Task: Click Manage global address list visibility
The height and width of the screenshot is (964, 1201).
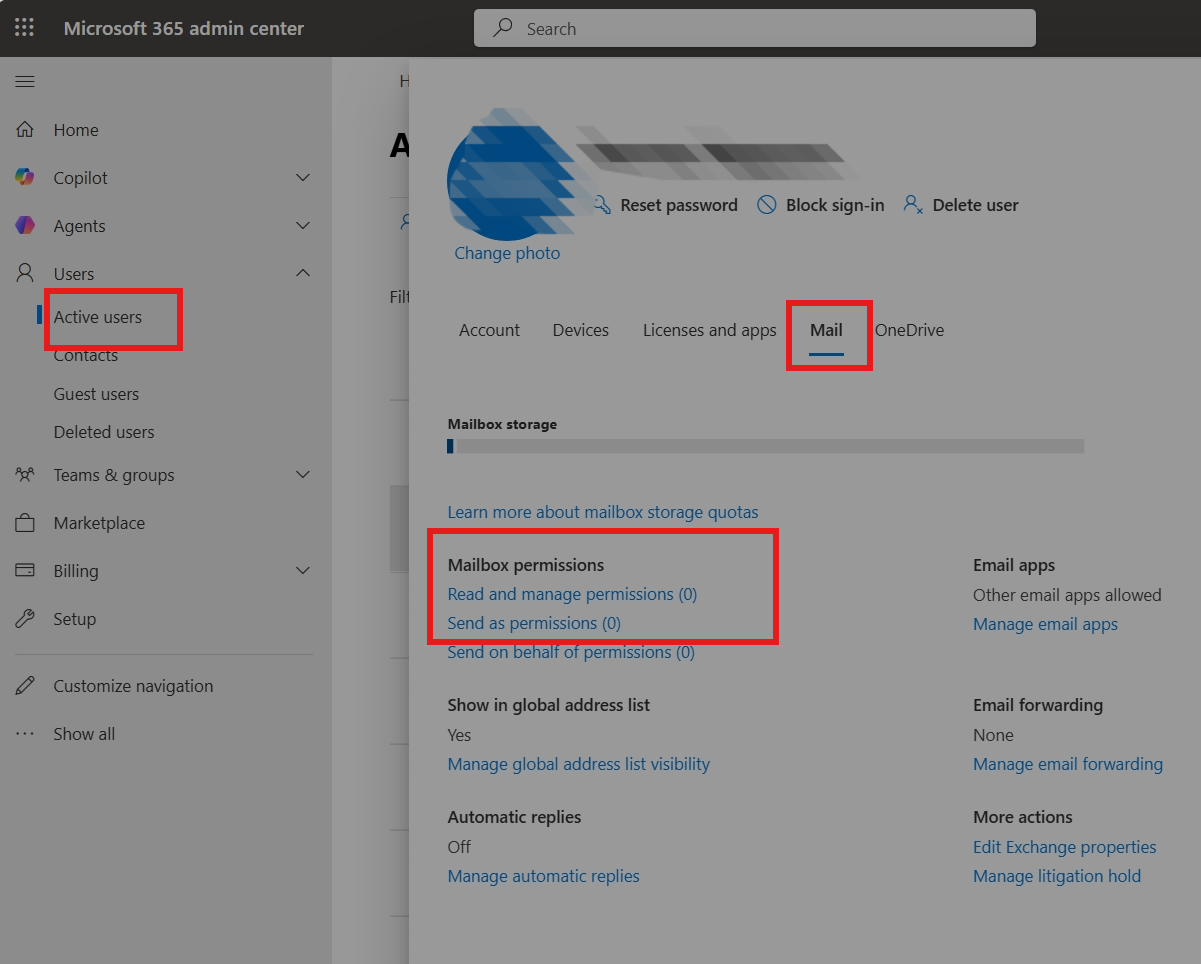Action: coord(579,764)
